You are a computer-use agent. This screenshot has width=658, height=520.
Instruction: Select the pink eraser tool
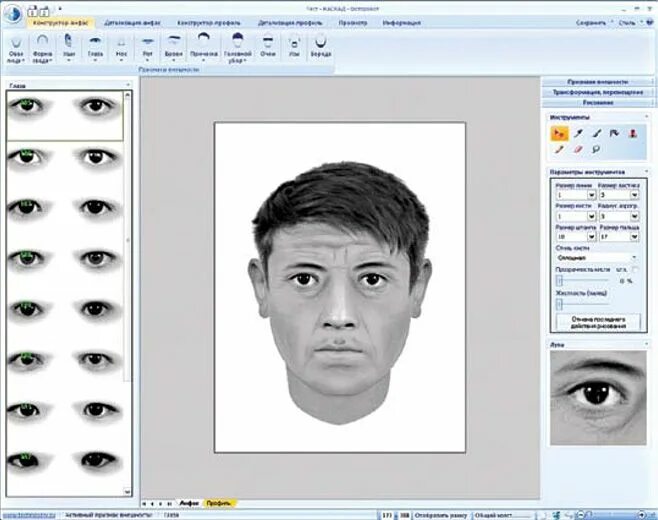[x=578, y=149]
